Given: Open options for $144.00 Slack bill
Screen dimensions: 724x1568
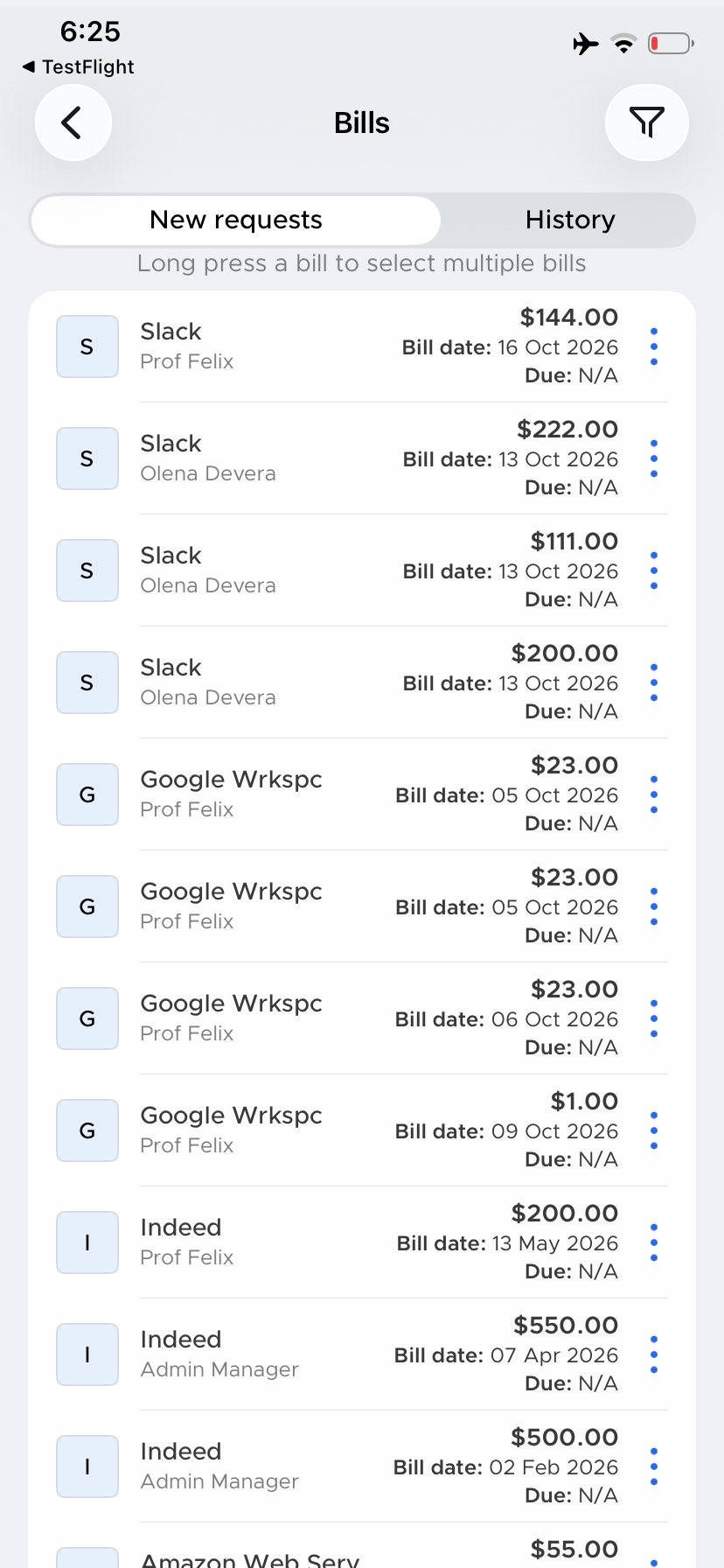Looking at the screenshot, I should (x=654, y=346).
